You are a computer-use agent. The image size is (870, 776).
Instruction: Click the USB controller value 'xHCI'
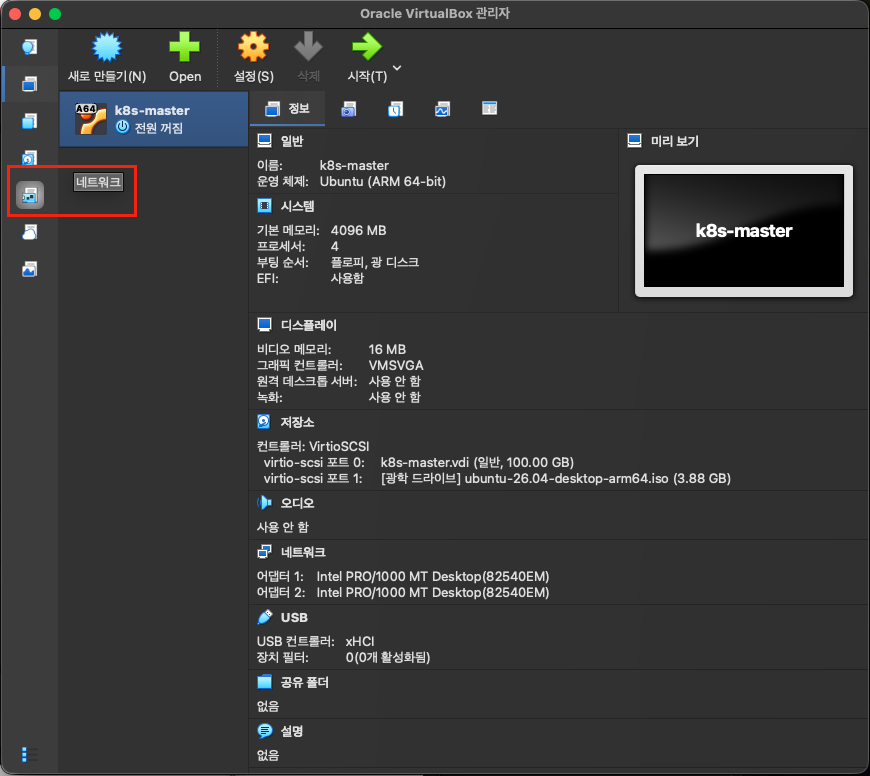[360, 641]
